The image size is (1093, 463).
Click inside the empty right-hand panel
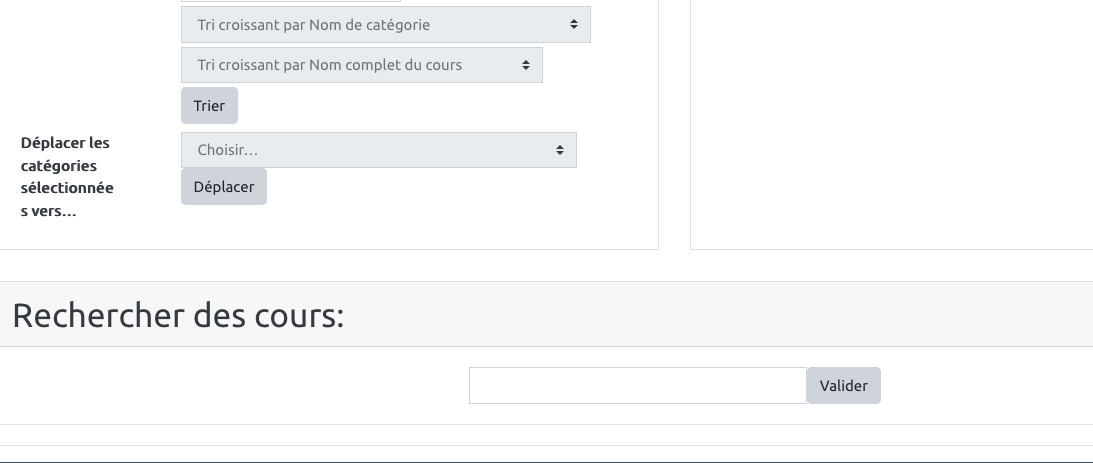click(x=890, y=120)
